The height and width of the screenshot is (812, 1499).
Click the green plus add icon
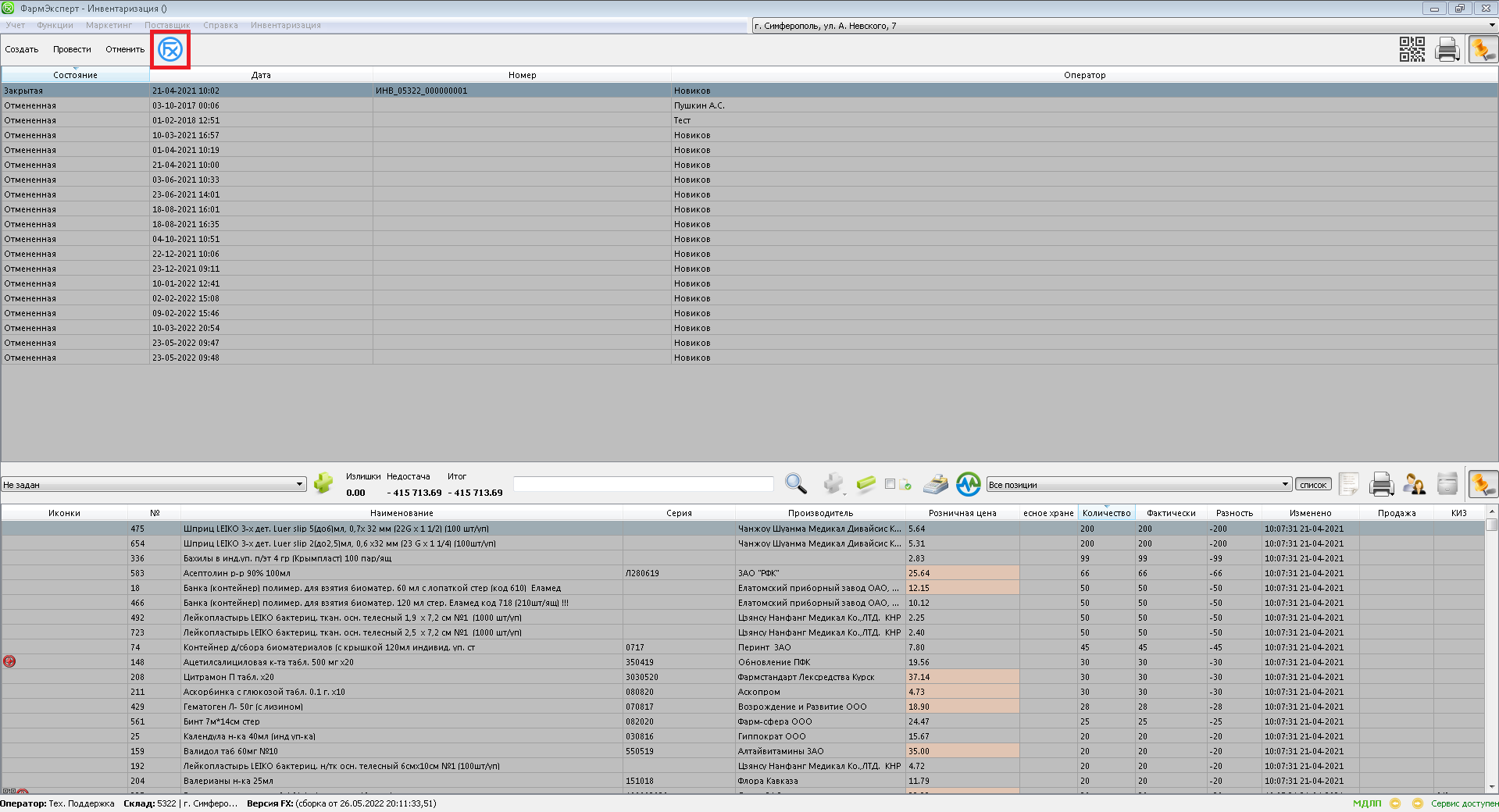323,484
